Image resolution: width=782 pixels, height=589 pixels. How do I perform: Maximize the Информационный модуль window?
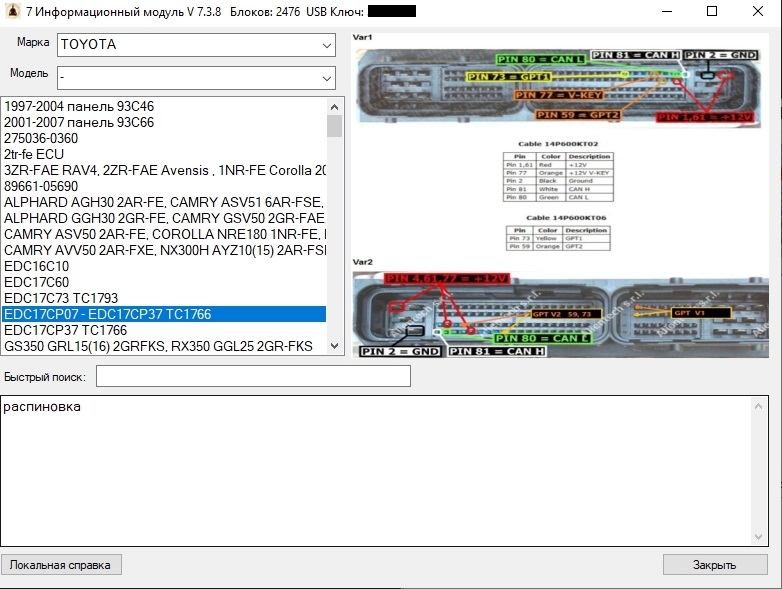pos(712,11)
